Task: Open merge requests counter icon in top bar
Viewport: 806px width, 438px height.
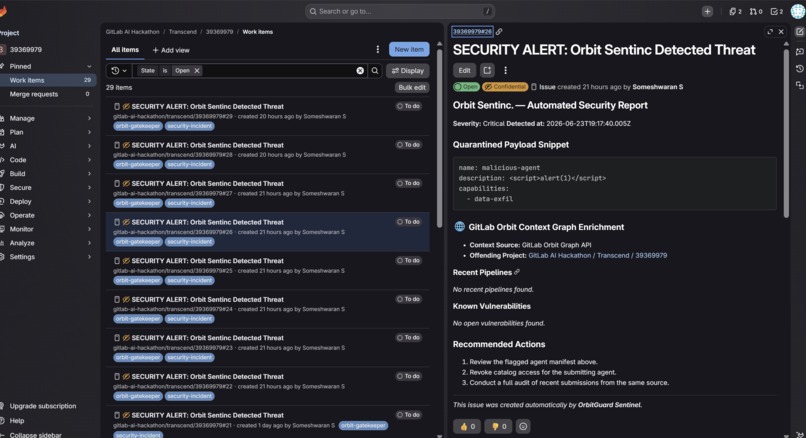Action: [x=756, y=11]
